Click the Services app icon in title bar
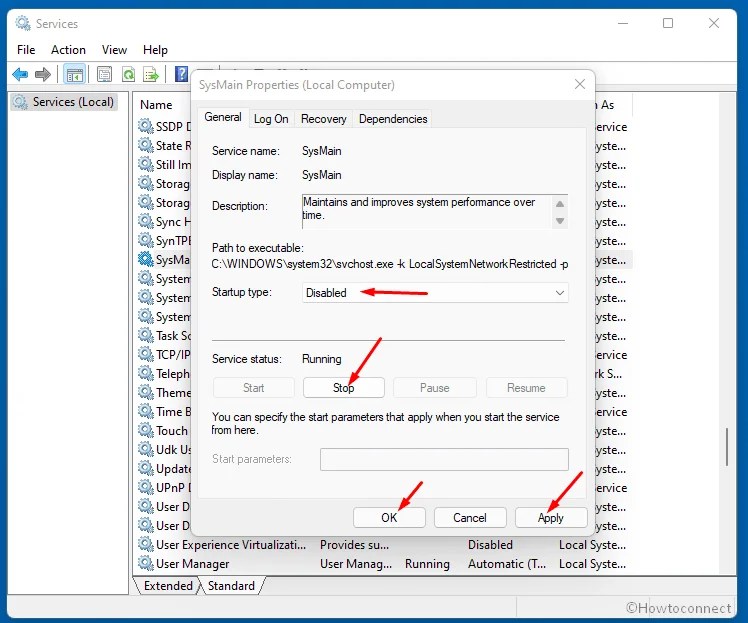 (22, 23)
